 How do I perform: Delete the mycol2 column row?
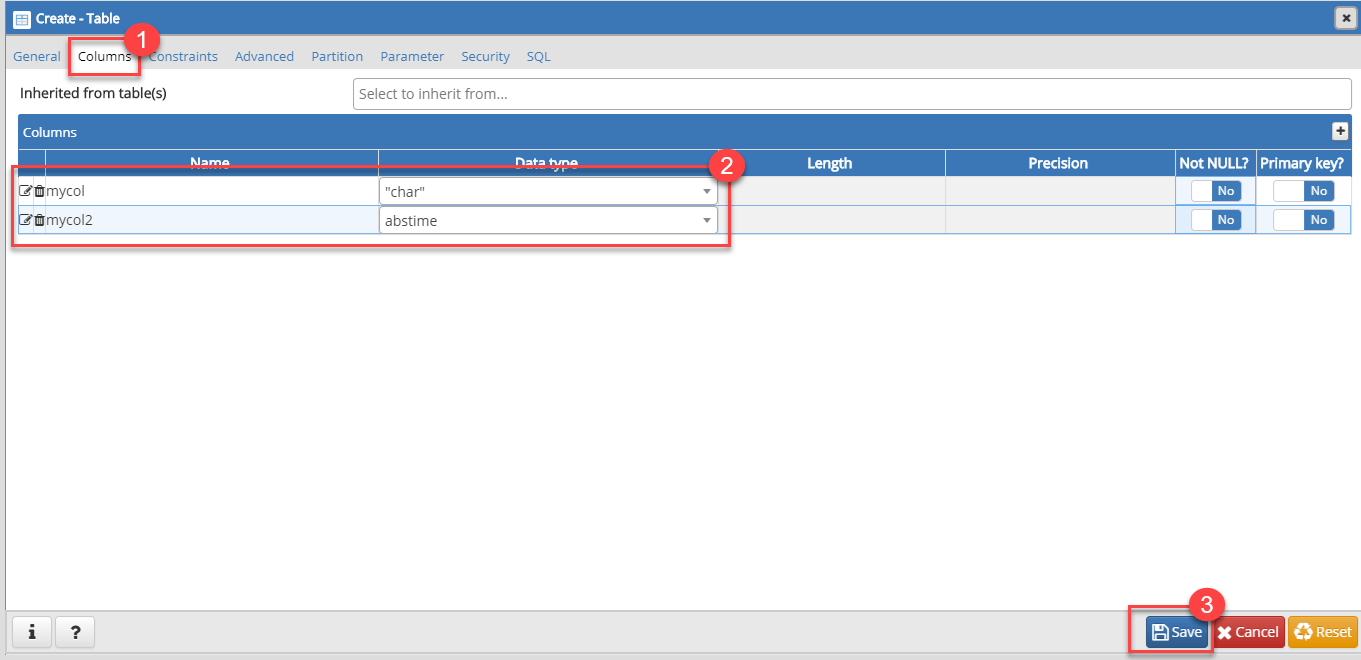click(x=39, y=220)
